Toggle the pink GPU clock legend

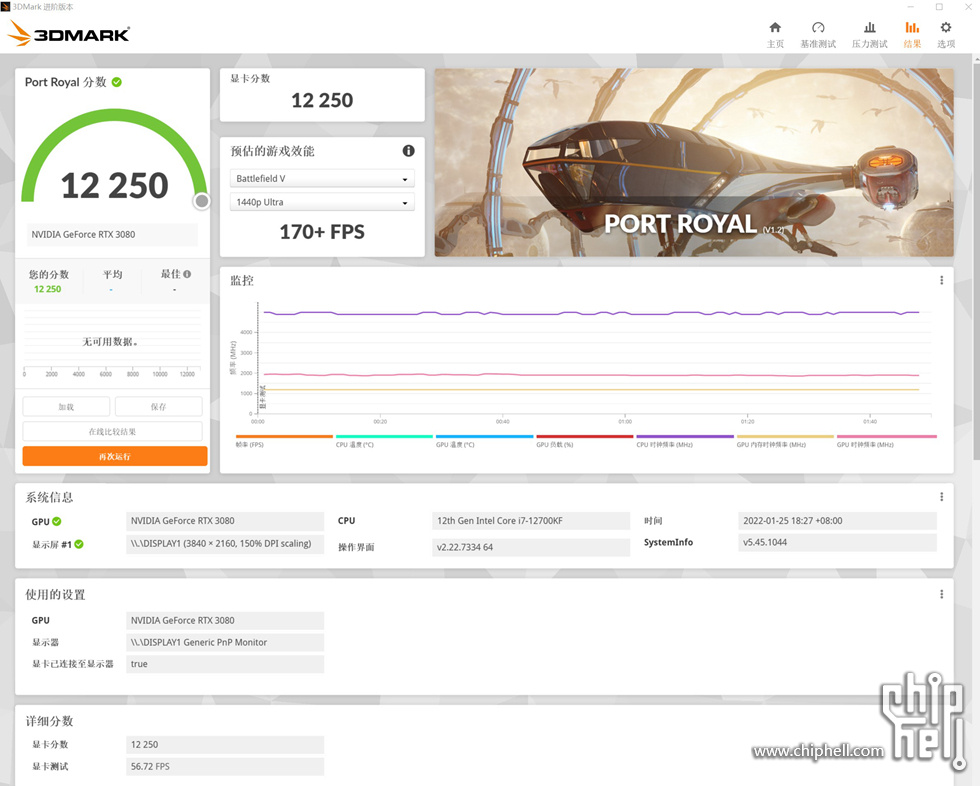(886, 440)
